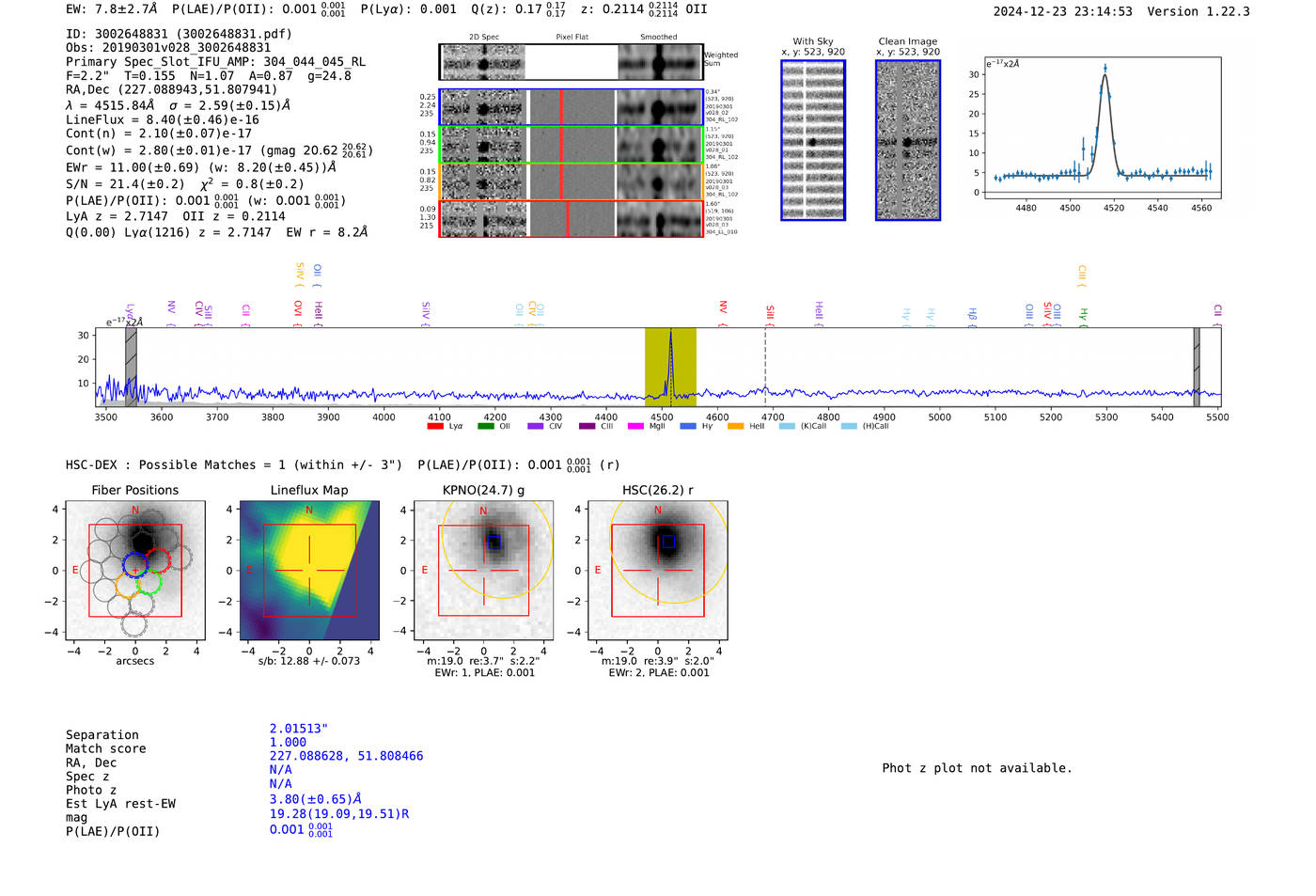
Task: Click the blue square marker in KPNO g image
Action: (494, 542)
